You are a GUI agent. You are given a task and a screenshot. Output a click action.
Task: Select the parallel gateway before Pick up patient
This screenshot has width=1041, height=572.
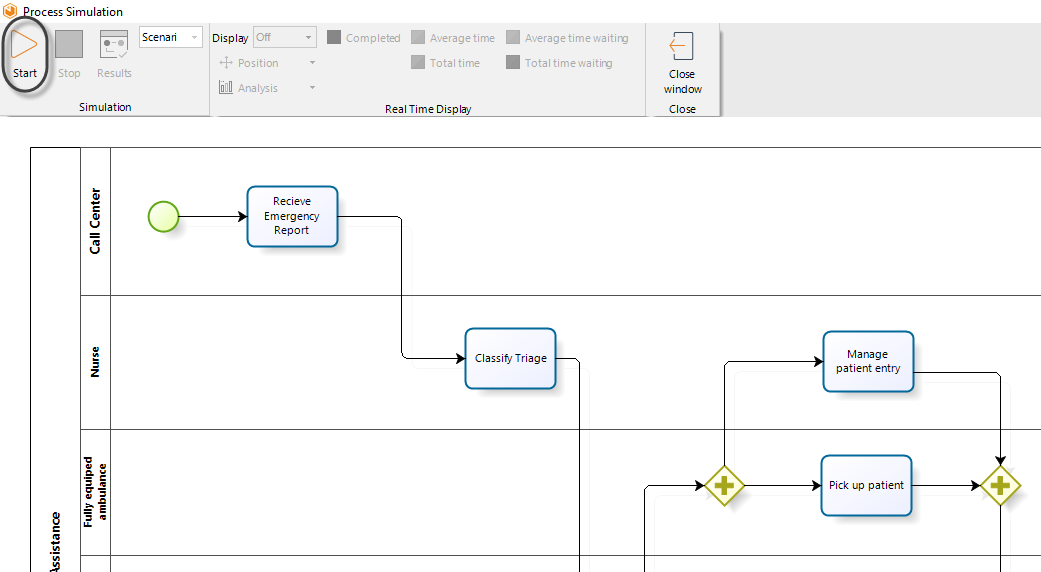click(724, 486)
